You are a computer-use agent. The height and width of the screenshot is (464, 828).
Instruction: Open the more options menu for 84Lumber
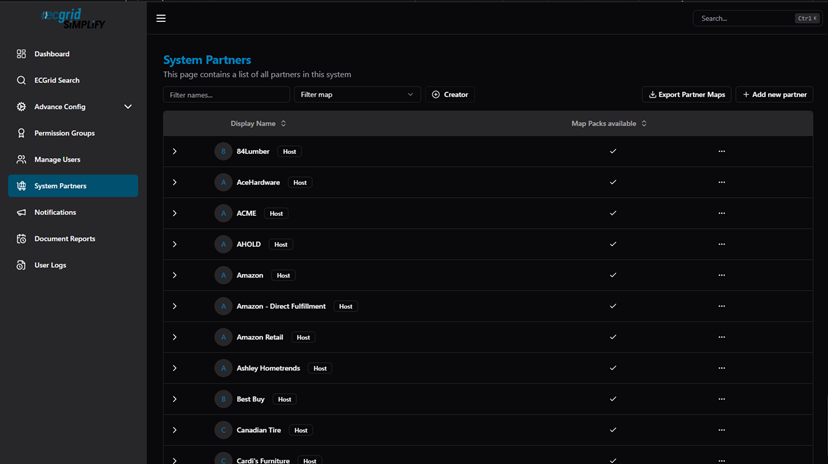pyautogui.click(x=722, y=151)
